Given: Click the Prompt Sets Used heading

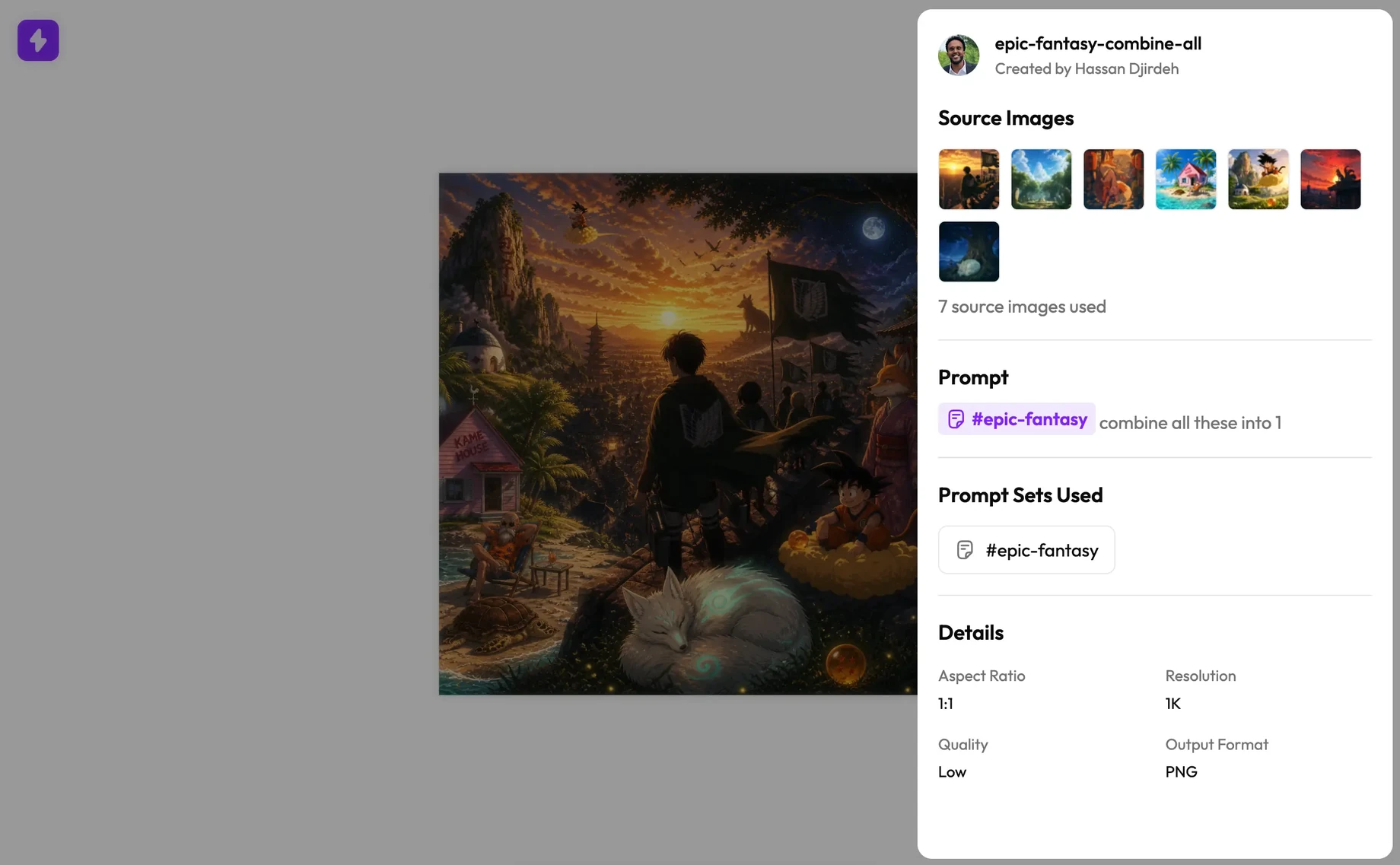Looking at the screenshot, I should tap(1020, 495).
